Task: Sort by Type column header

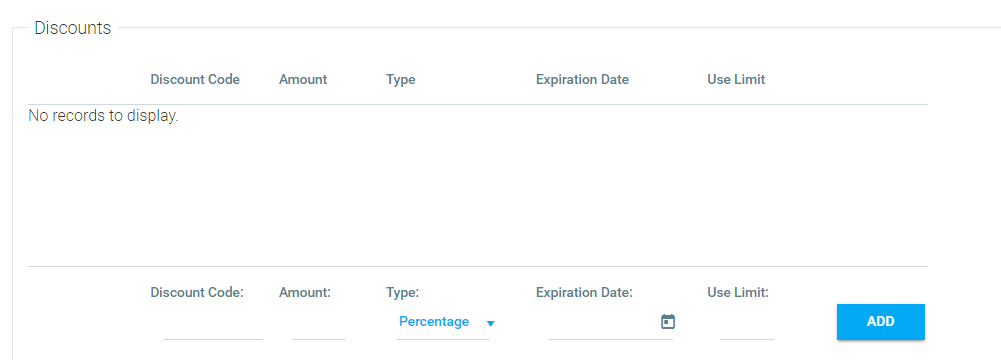Action: [x=400, y=80]
